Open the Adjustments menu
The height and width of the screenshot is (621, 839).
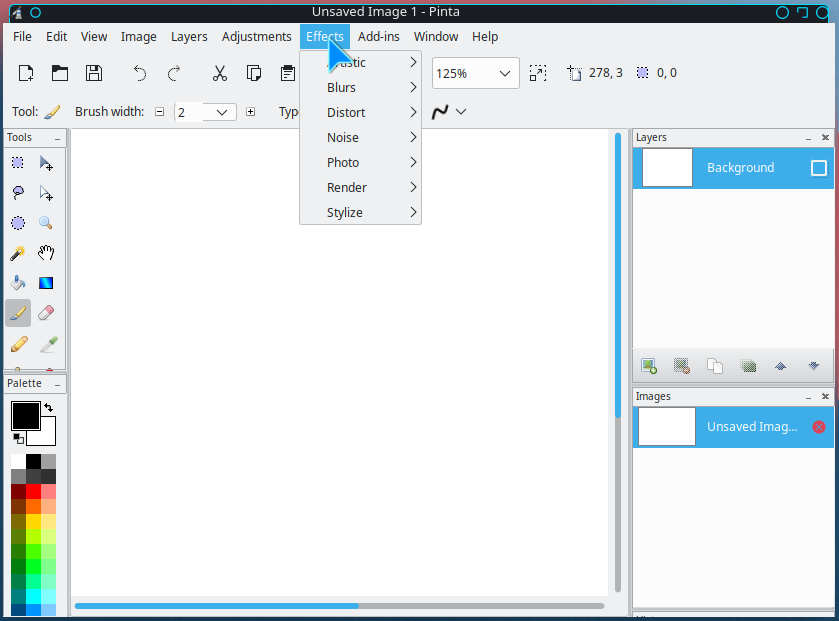(256, 36)
